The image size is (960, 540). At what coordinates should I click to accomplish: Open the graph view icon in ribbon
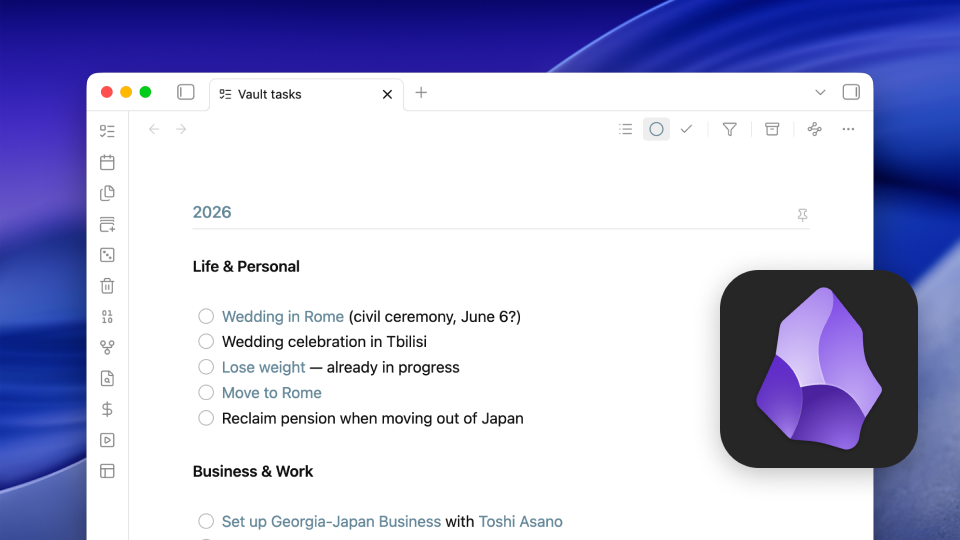(x=107, y=348)
